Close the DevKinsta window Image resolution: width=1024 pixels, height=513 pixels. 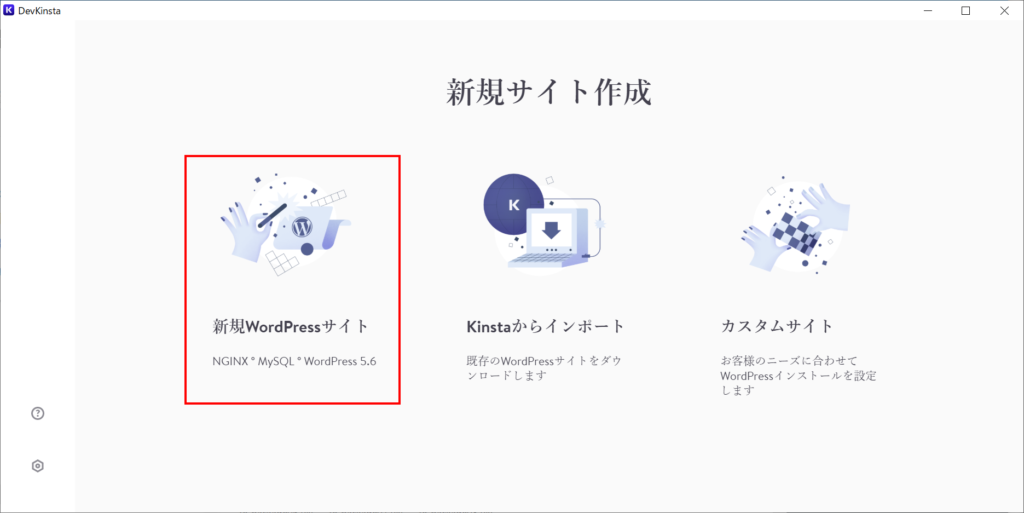[1004, 10]
